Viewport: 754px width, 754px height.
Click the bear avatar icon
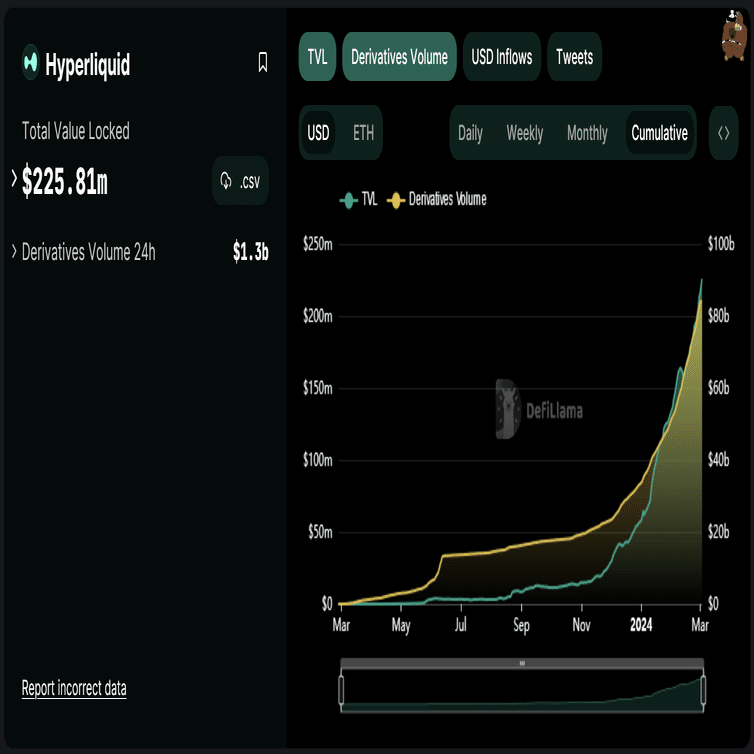tap(734, 36)
